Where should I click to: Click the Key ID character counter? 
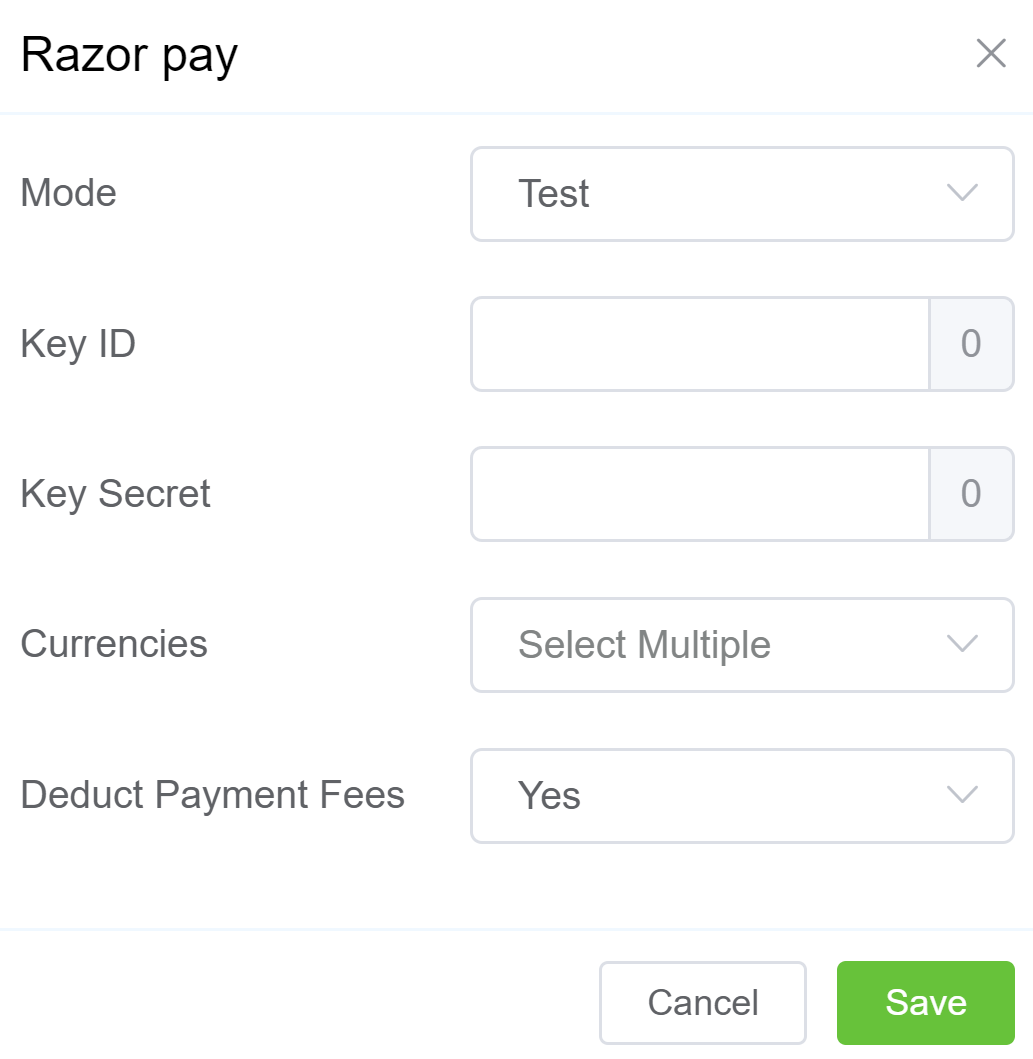tap(971, 344)
